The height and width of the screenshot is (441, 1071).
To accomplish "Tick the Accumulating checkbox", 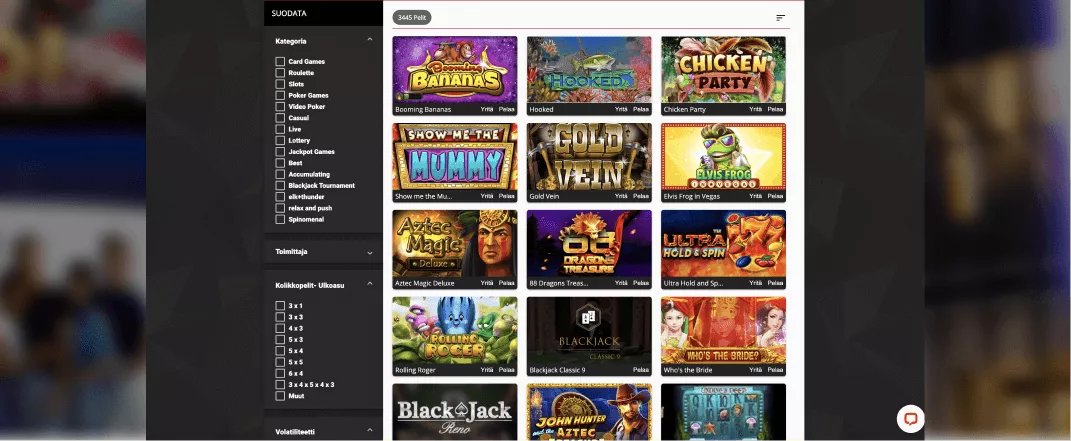I will click(280, 174).
